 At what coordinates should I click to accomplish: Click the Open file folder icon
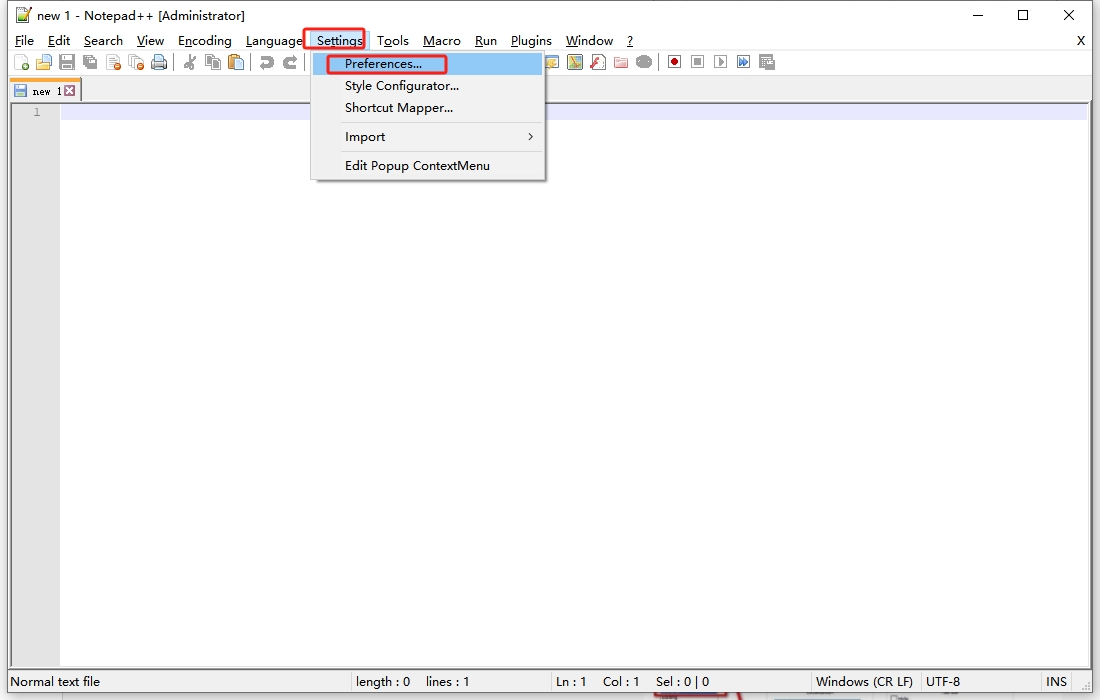(x=43, y=62)
